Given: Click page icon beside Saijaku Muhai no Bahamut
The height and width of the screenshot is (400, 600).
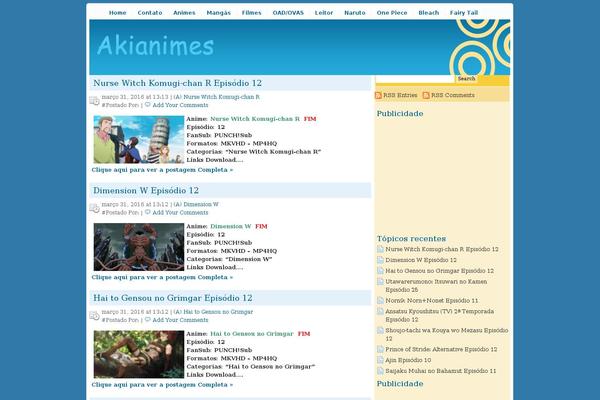Looking at the screenshot, I should click(x=380, y=371).
